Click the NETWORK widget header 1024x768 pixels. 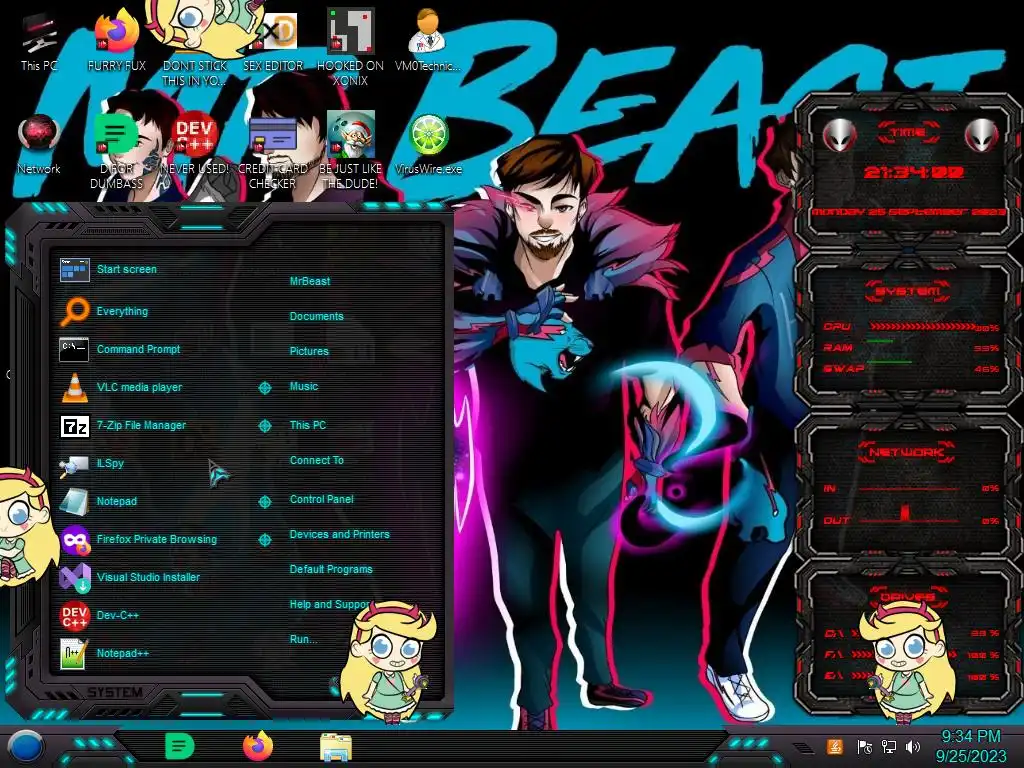[x=907, y=451]
